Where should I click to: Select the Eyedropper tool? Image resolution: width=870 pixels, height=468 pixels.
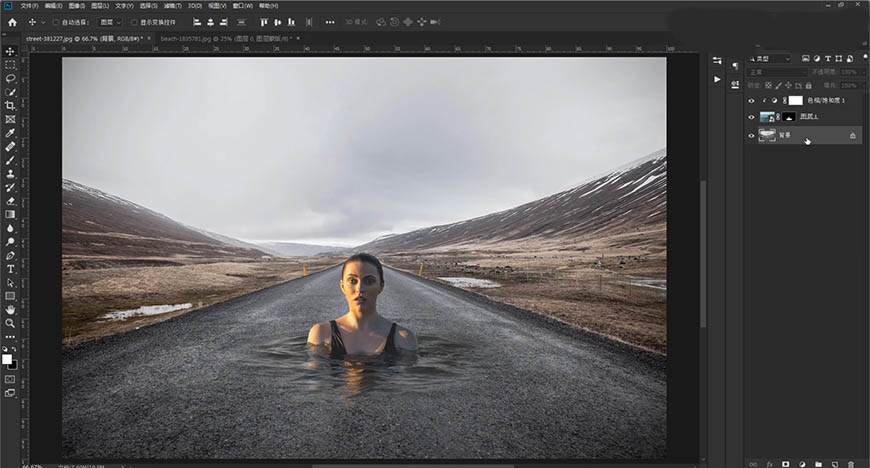coord(10,133)
